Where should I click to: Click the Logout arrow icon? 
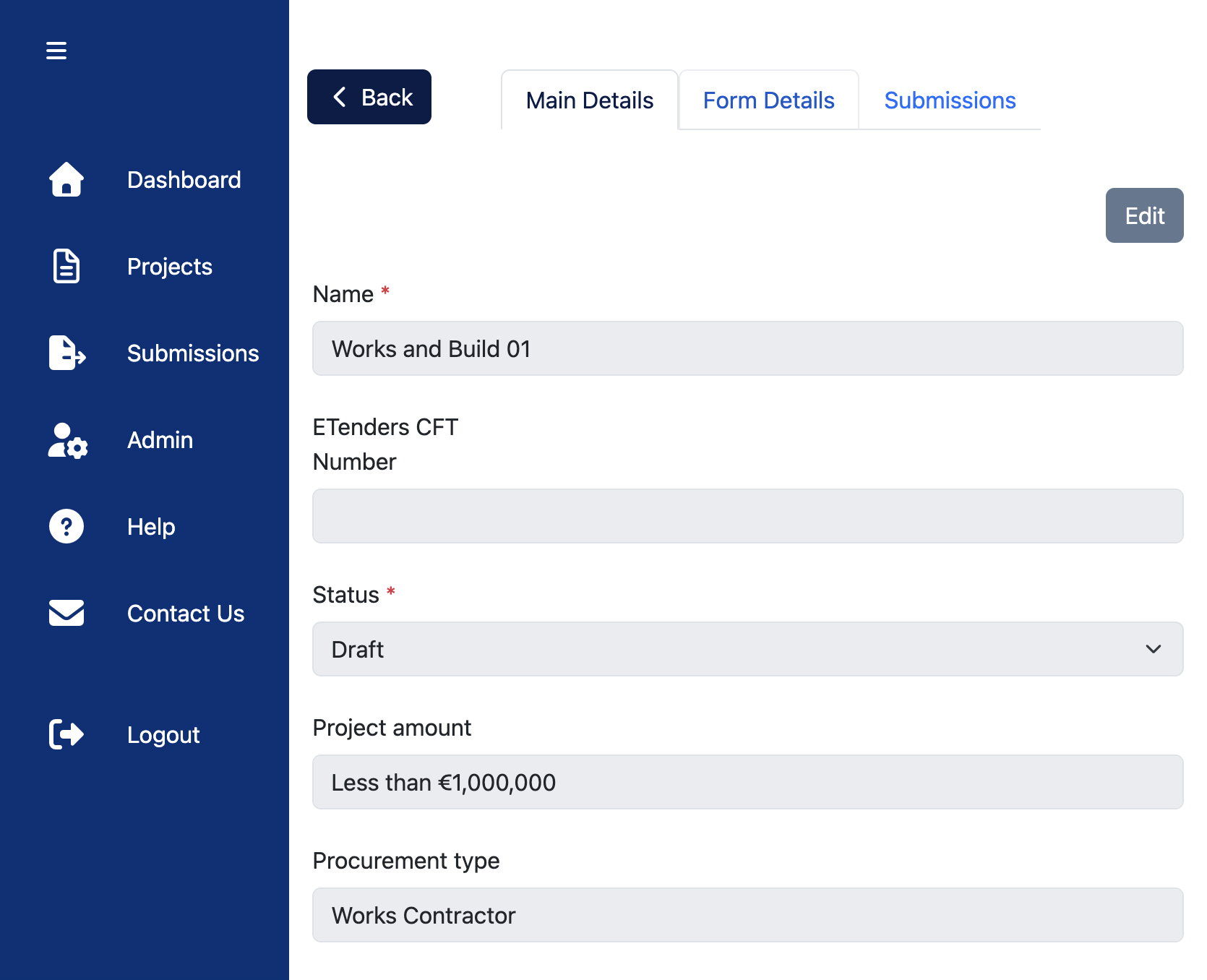pyautogui.click(x=66, y=734)
